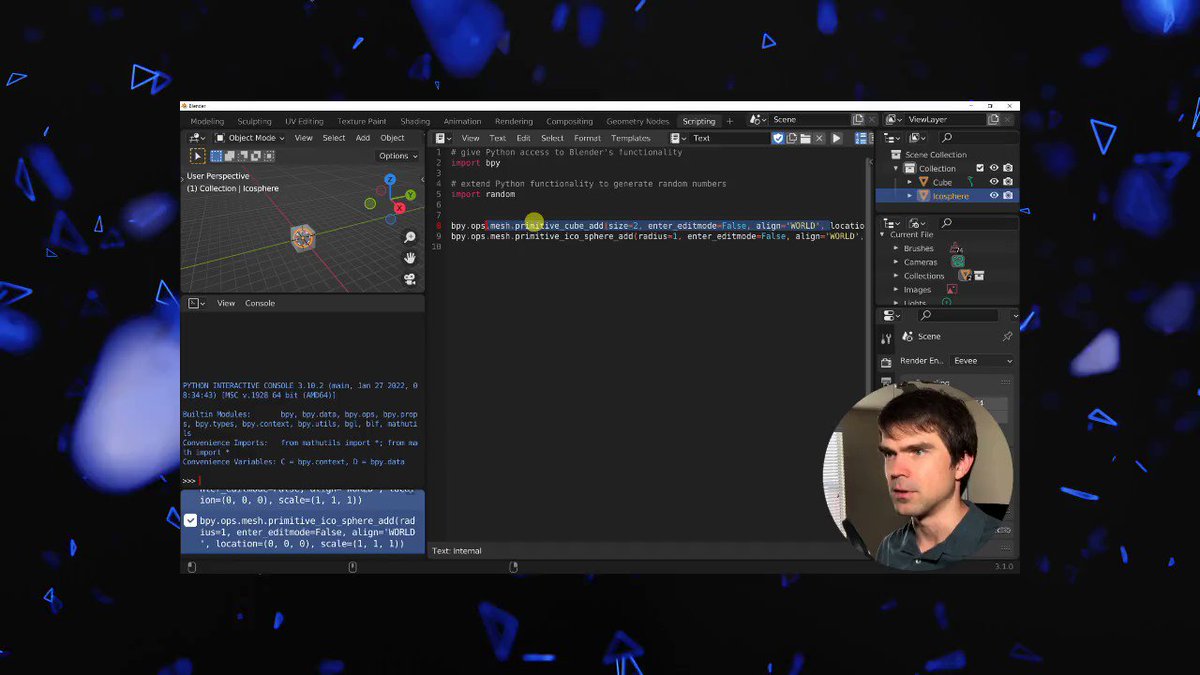
Task: Hide Collection with its eye icon
Action: click(x=994, y=168)
